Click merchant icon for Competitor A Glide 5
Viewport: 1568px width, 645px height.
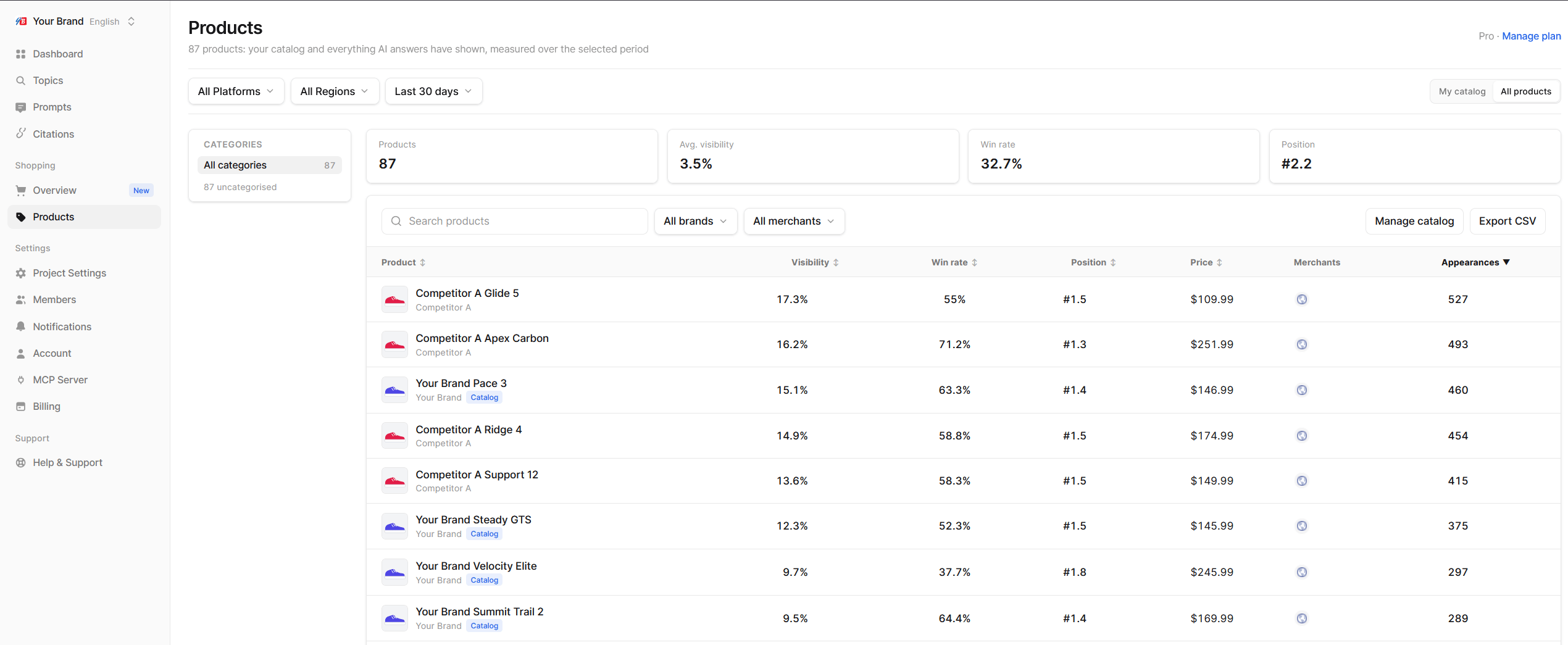pos(1302,299)
